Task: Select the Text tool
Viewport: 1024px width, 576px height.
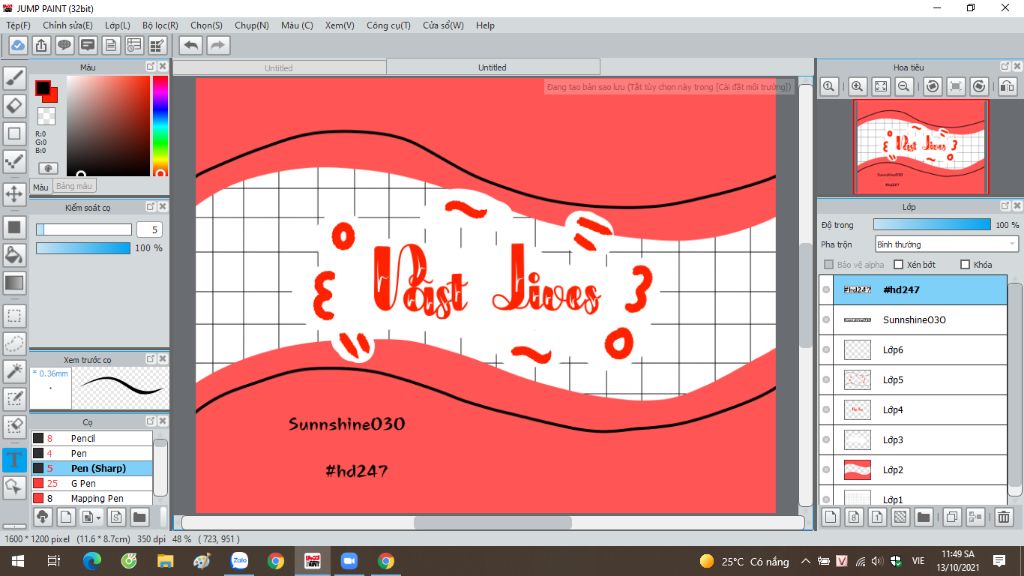Action: pyautogui.click(x=14, y=459)
